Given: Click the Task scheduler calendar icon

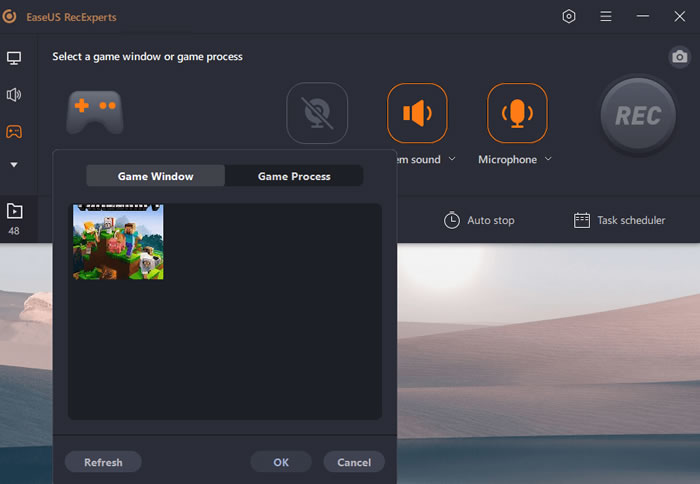Looking at the screenshot, I should pyautogui.click(x=582, y=220).
